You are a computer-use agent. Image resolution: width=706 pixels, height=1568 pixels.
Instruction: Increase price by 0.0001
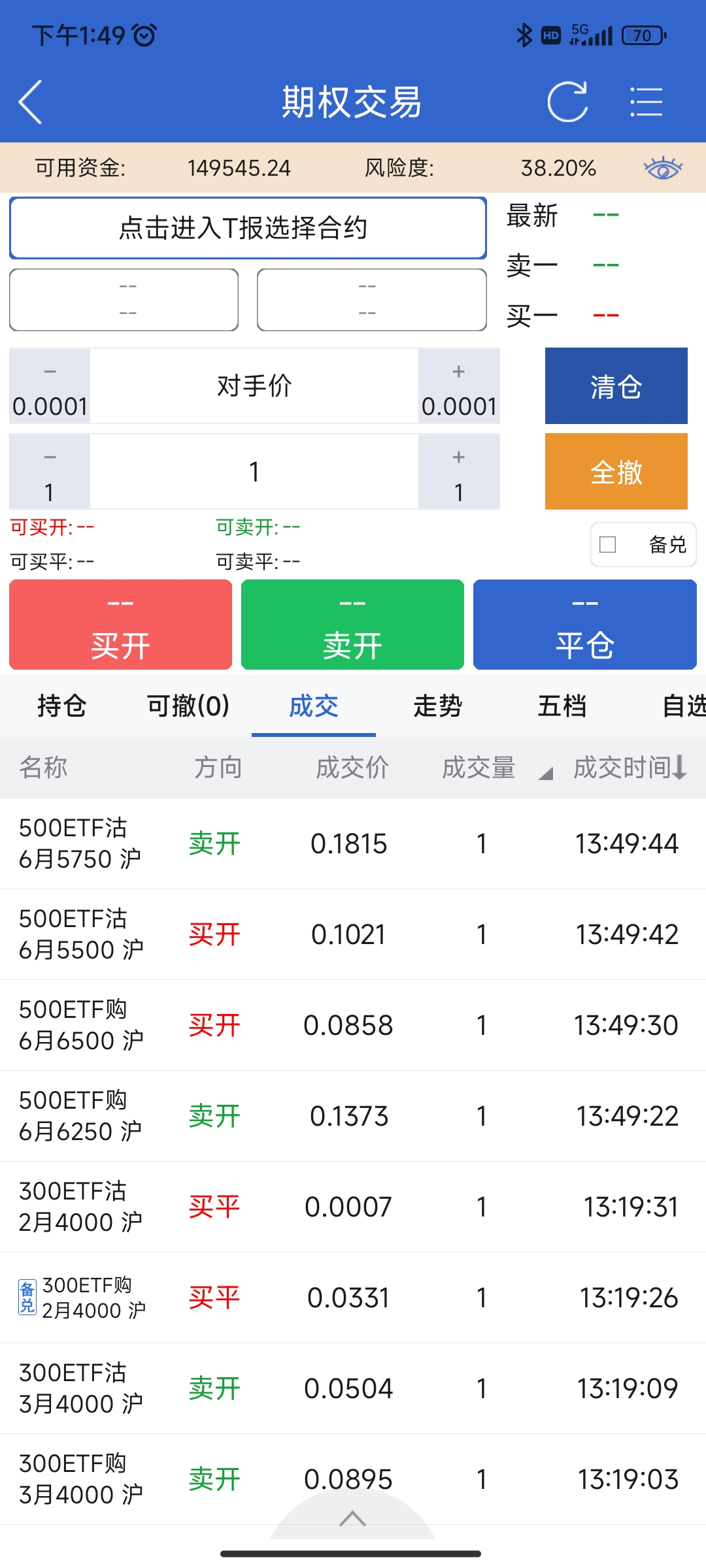(459, 386)
